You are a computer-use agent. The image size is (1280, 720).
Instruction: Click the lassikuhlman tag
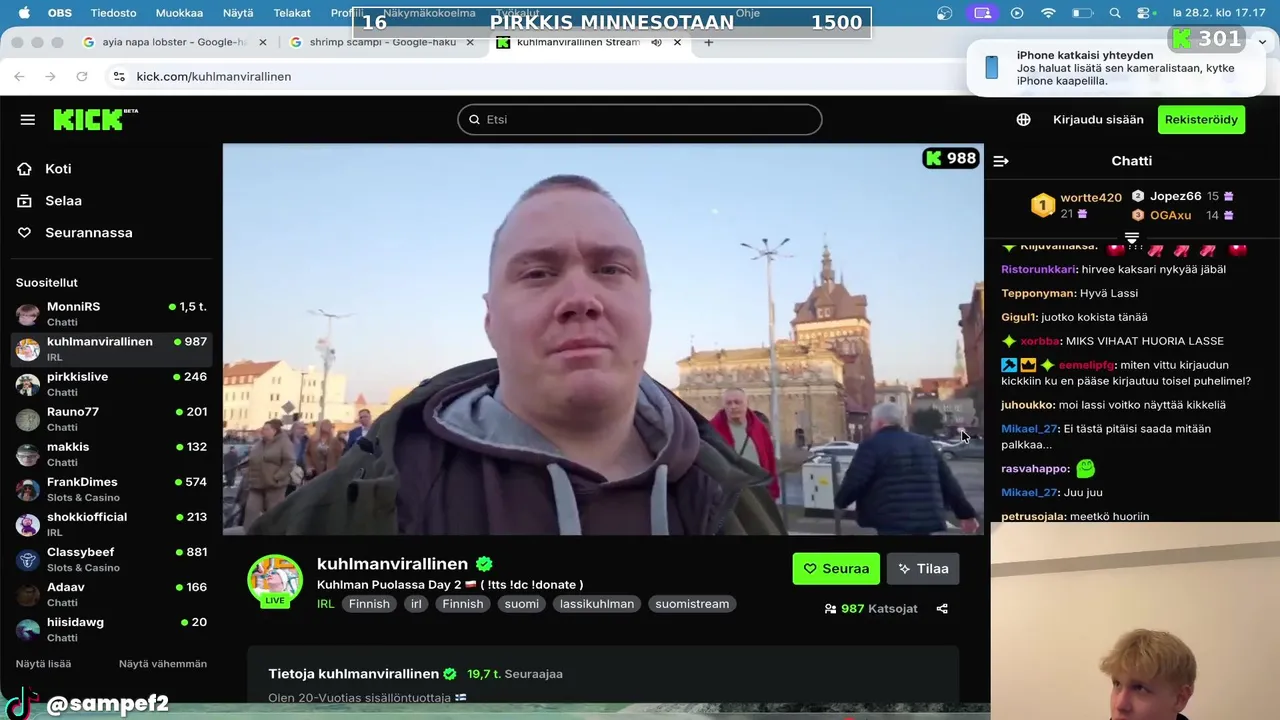[596, 604]
